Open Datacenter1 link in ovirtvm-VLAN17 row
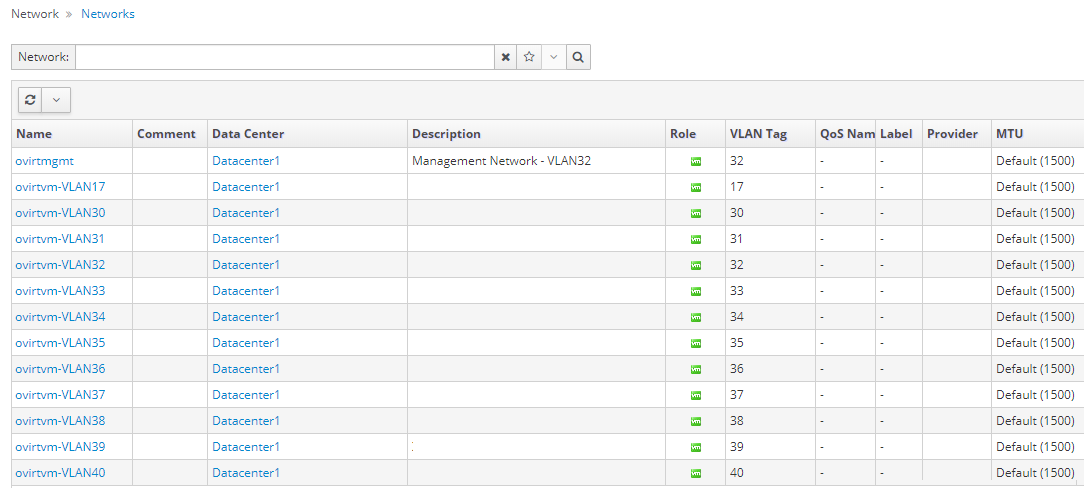The width and height of the screenshot is (1084, 488). (x=246, y=187)
